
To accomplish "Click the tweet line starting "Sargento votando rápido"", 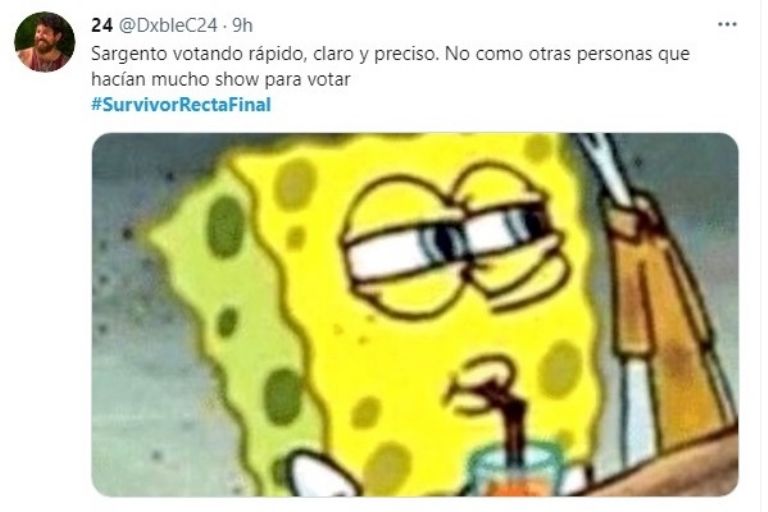I will [x=390, y=54].
